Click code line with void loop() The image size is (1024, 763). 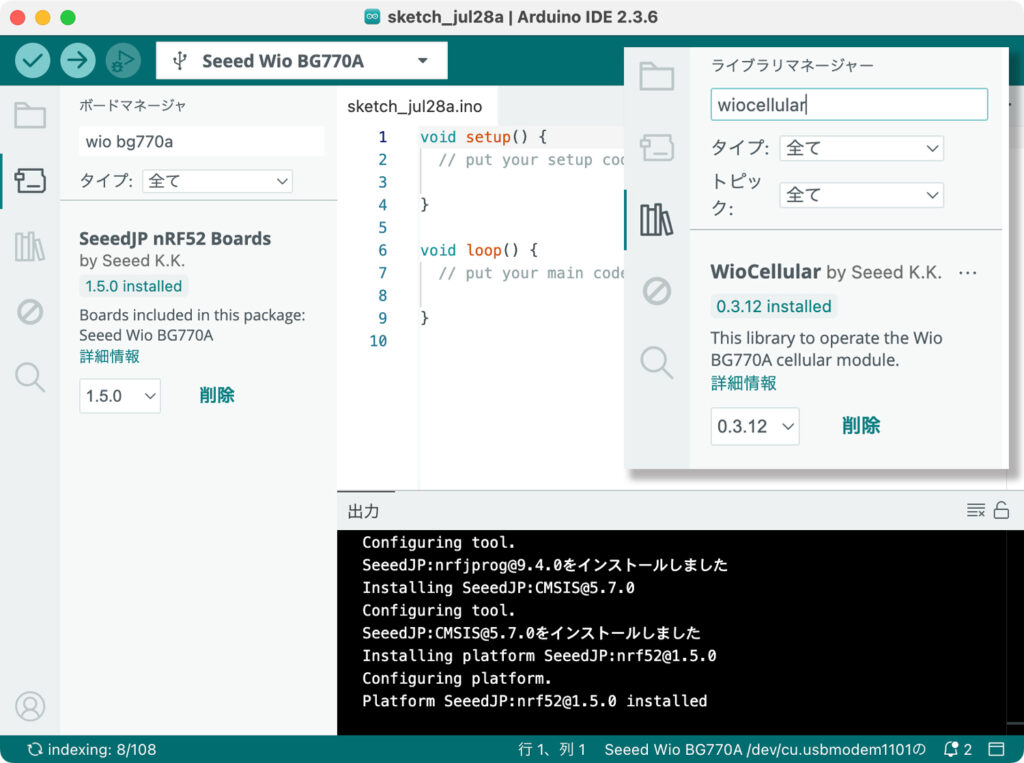click(x=479, y=250)
